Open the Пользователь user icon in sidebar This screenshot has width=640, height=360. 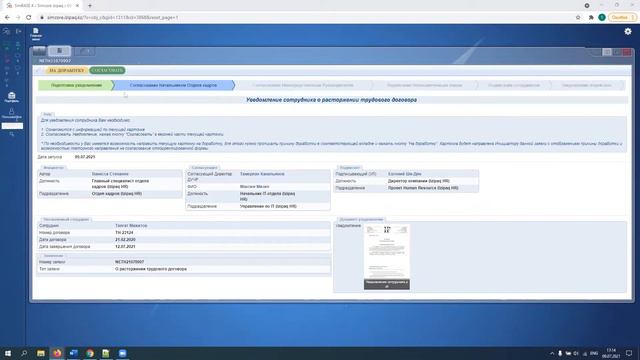(x=11, y=113)
